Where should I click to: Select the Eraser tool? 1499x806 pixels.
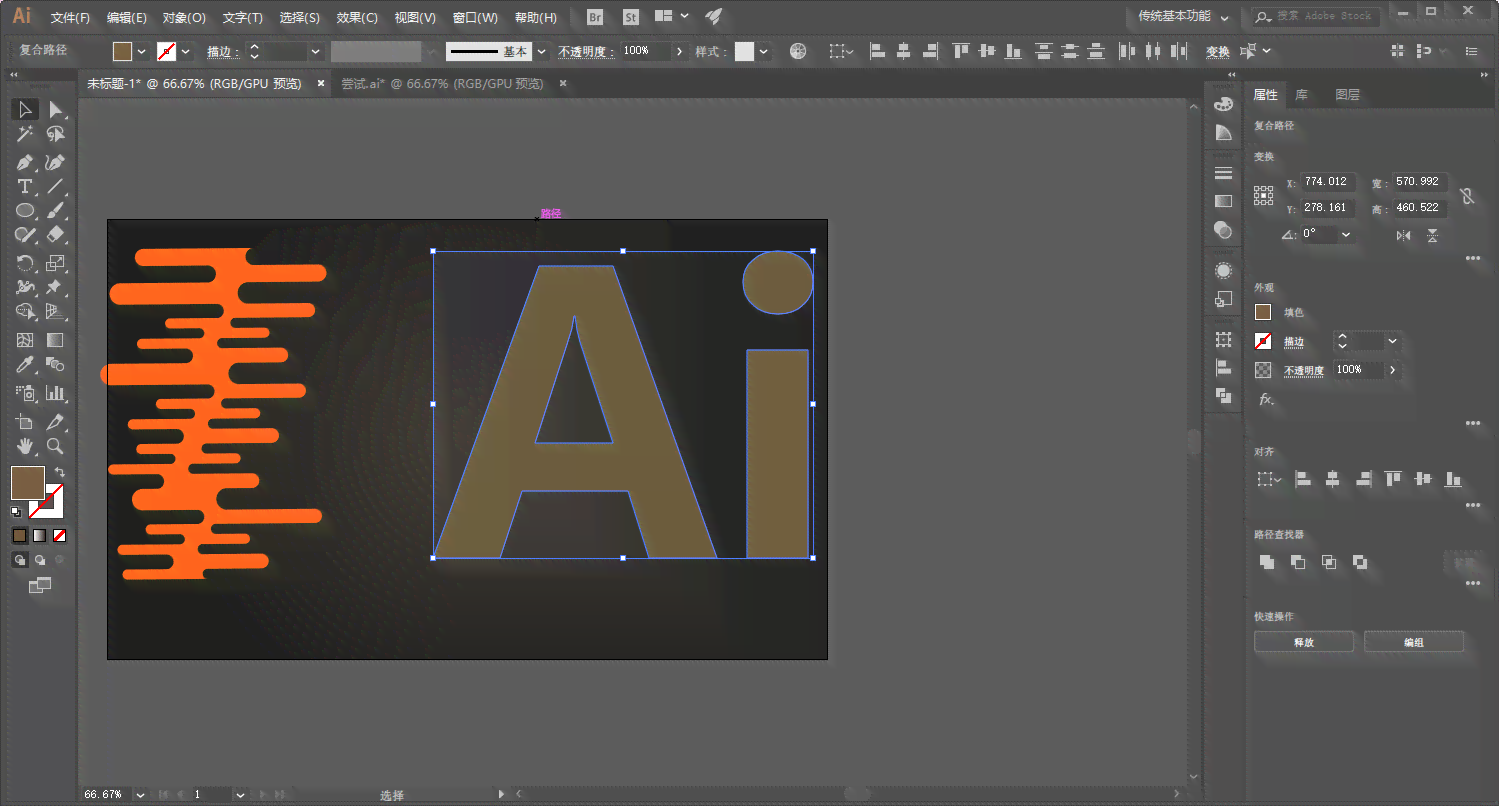[x=56, y=235]
